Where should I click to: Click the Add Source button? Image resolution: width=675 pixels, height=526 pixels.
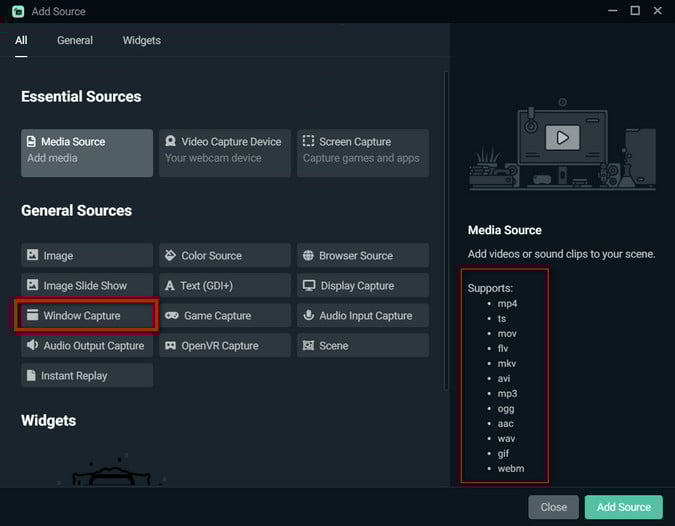(624, 507)
